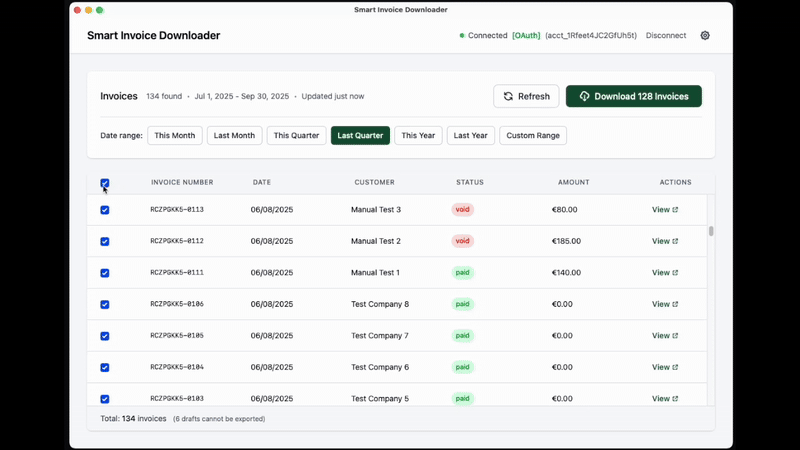
Task: Click external link icon for Test Company 8
Action: pos(675,304)
